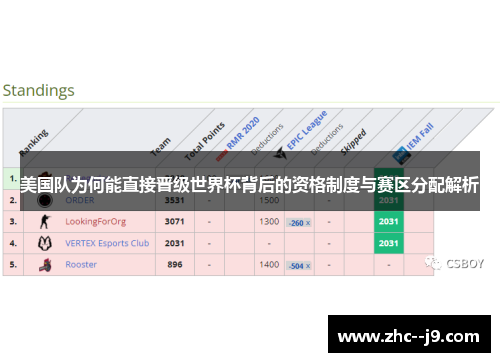Select the 3531 total points cell
This screenshot has height=362, width=500.
(175, 200)
